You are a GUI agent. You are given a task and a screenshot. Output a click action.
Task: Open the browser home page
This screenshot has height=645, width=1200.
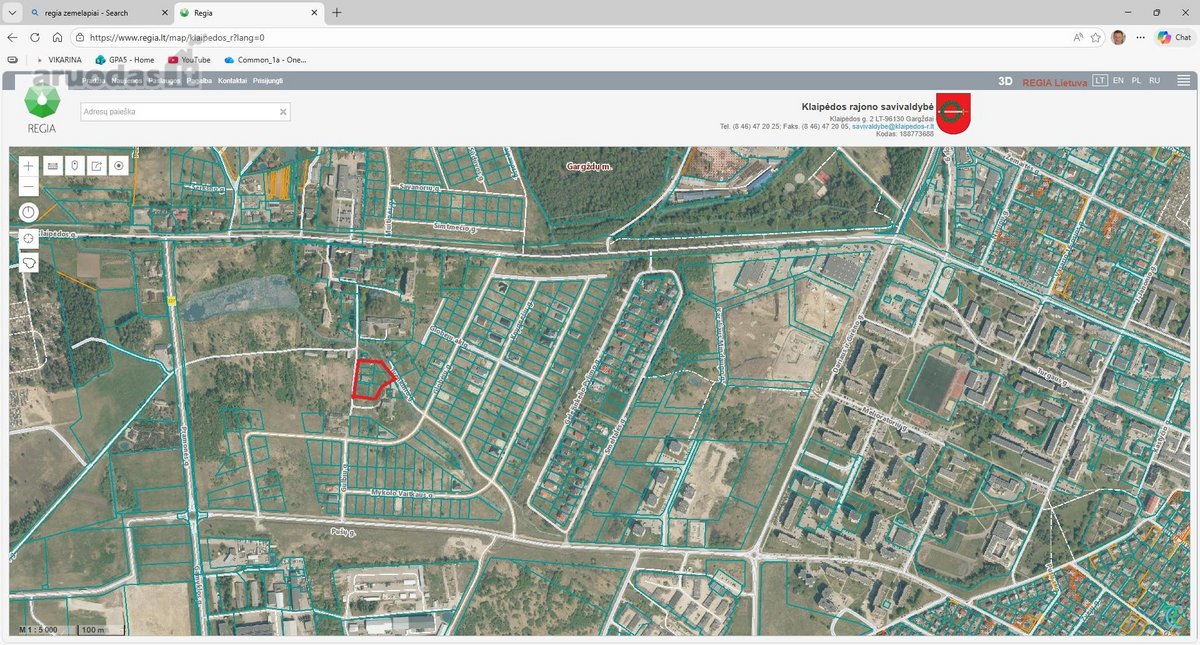pos(57,37)
